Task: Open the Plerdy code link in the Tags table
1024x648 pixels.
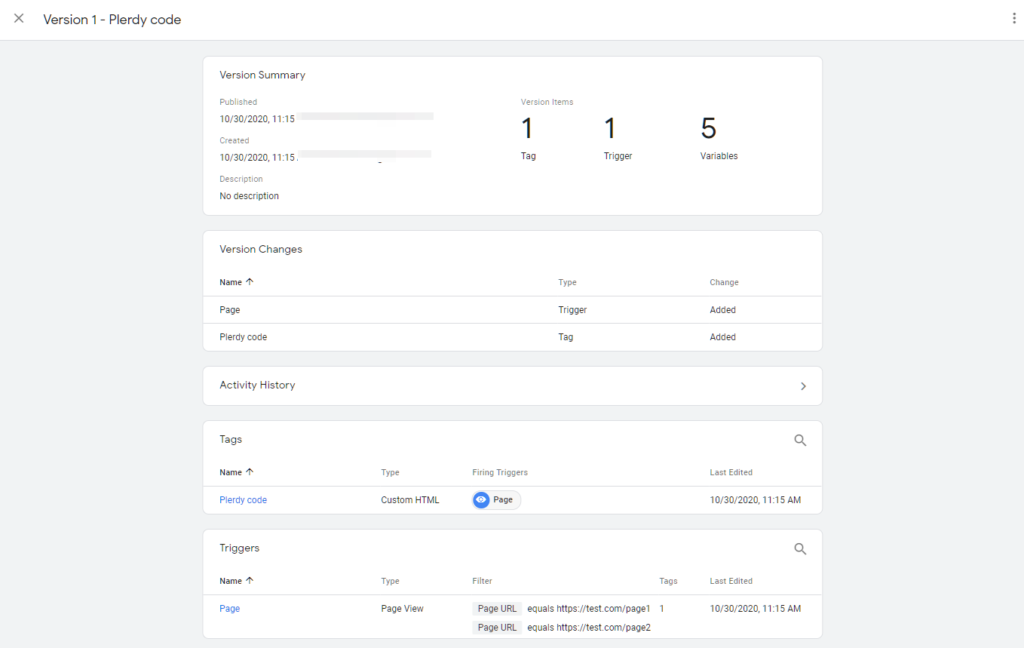Action: click(243, 500)
